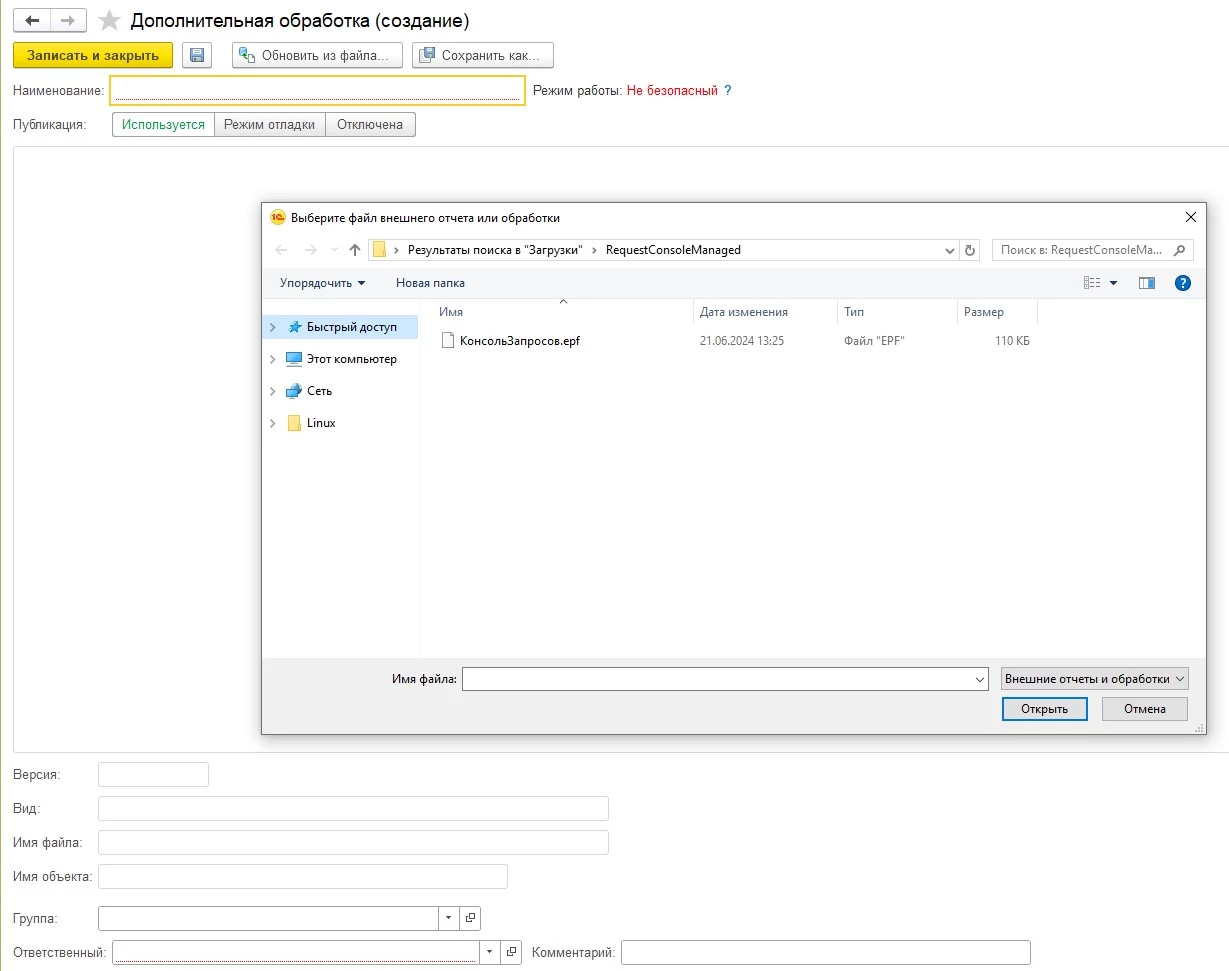Switch publication to Режим отладки
1229x971 pixels.
coord(270,125)
